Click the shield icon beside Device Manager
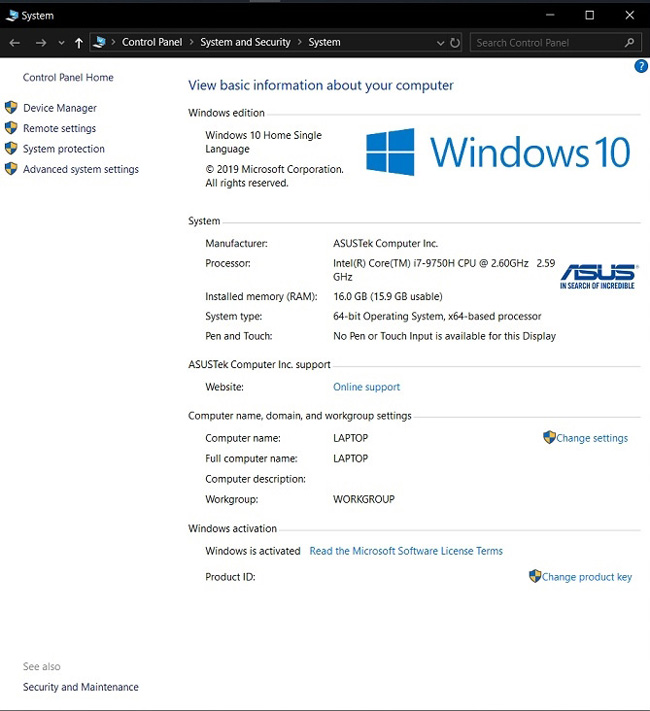 coord(11,107)
